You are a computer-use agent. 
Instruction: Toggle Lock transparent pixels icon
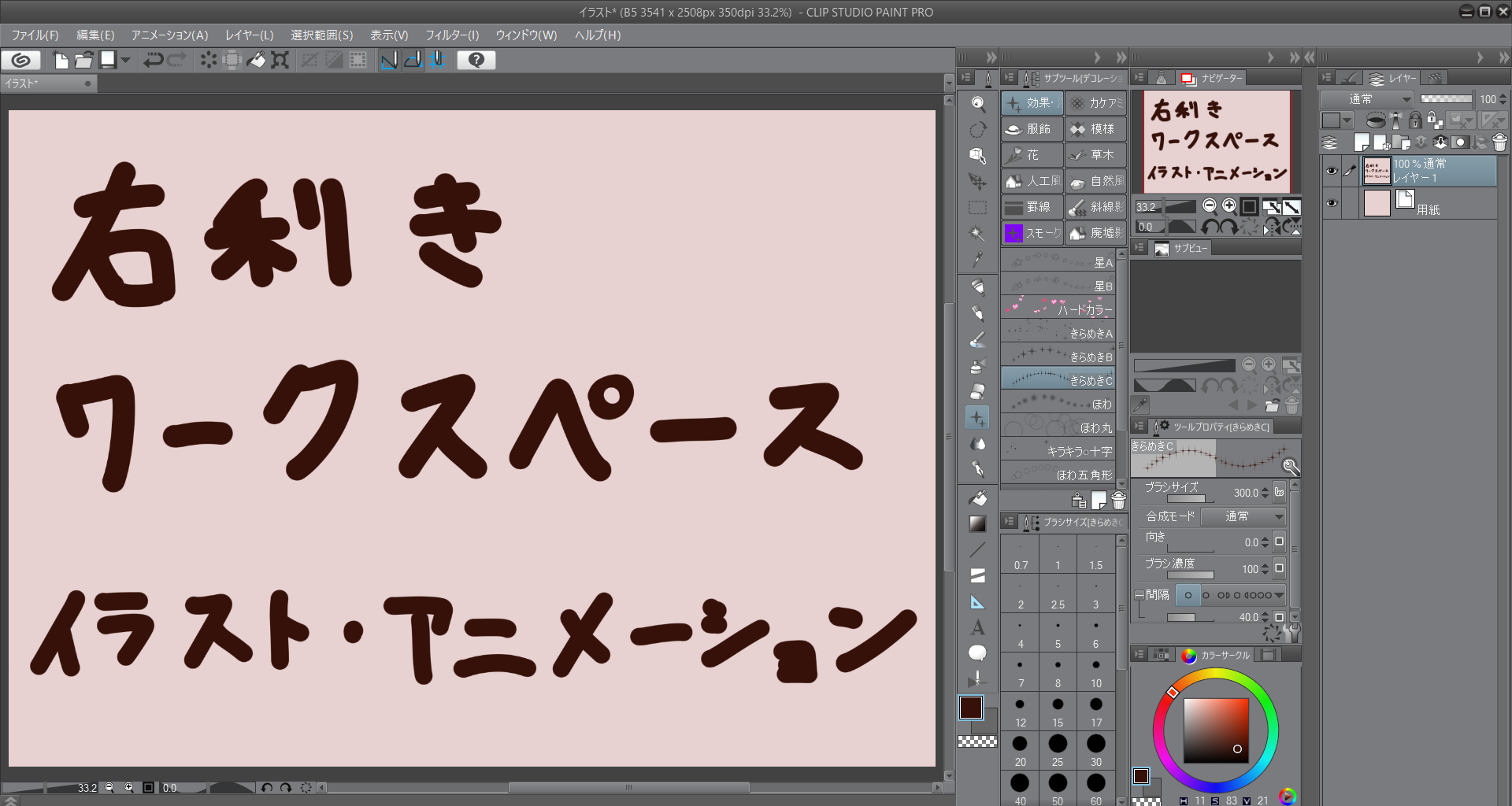tap(1435, 120)
